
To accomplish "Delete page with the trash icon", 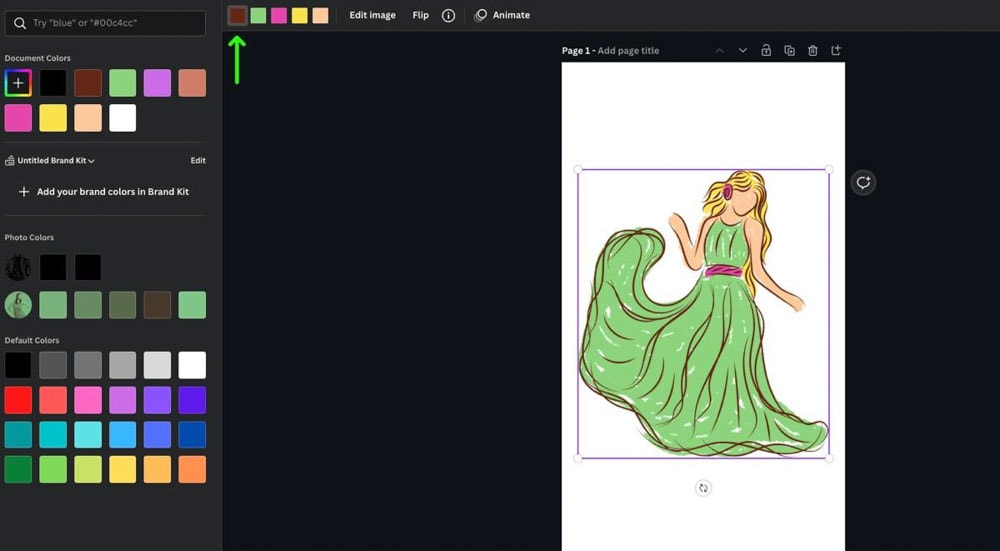I will pos(813,51).
